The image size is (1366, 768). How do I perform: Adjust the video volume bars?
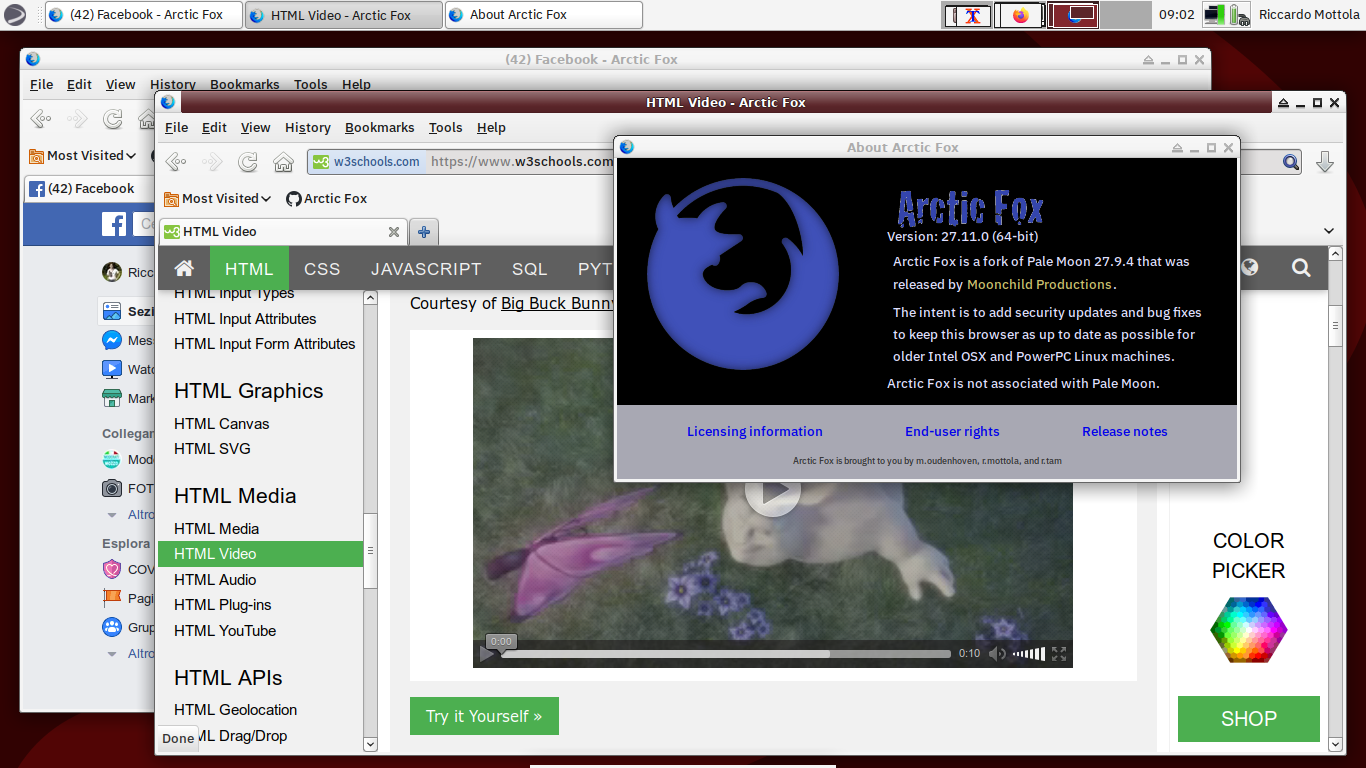(1029, 654)
